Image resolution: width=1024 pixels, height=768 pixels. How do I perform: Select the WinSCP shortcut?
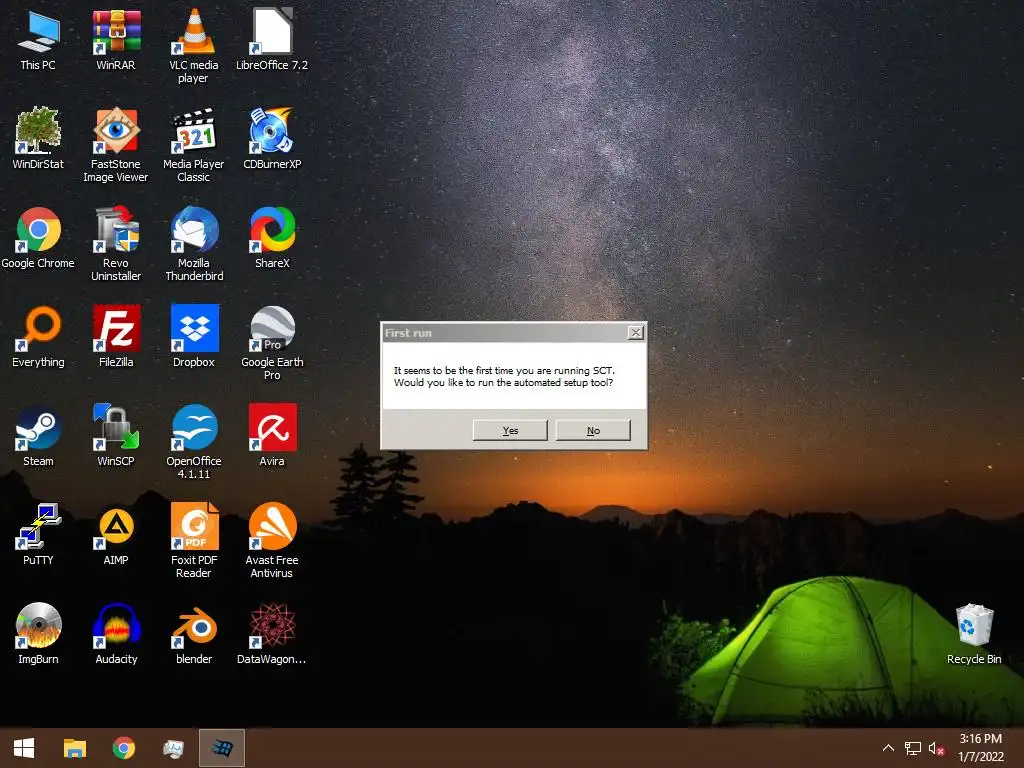[116, 436]
